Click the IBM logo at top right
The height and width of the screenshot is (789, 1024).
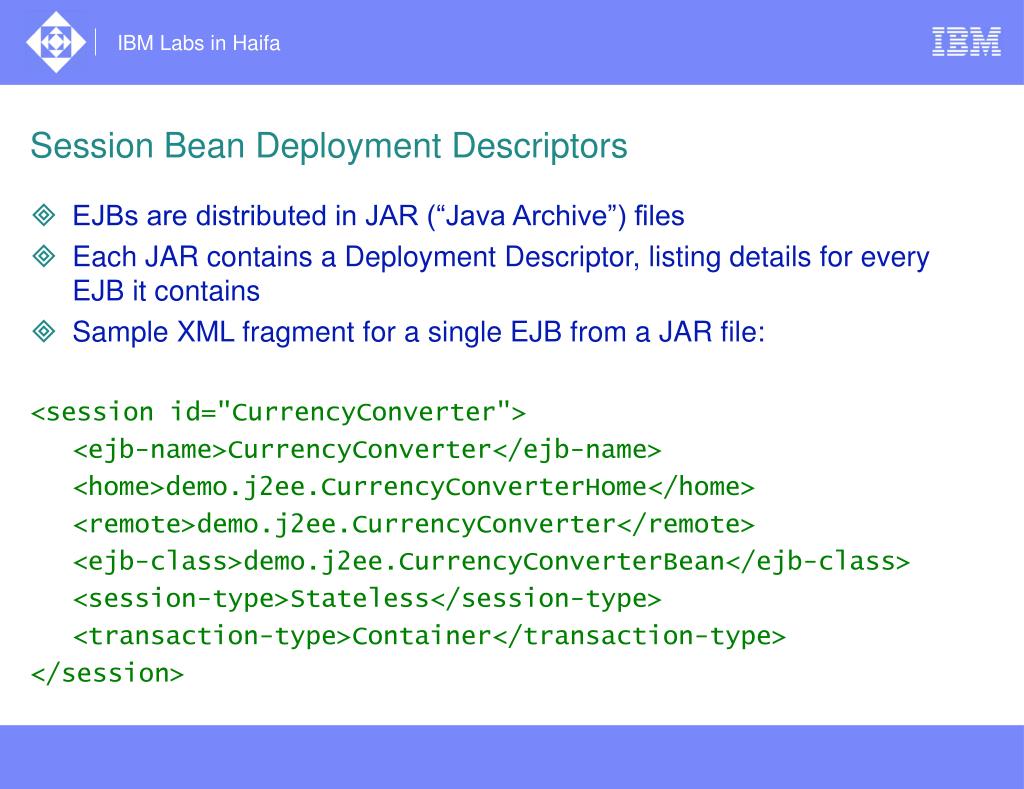[x=966, y=42]
